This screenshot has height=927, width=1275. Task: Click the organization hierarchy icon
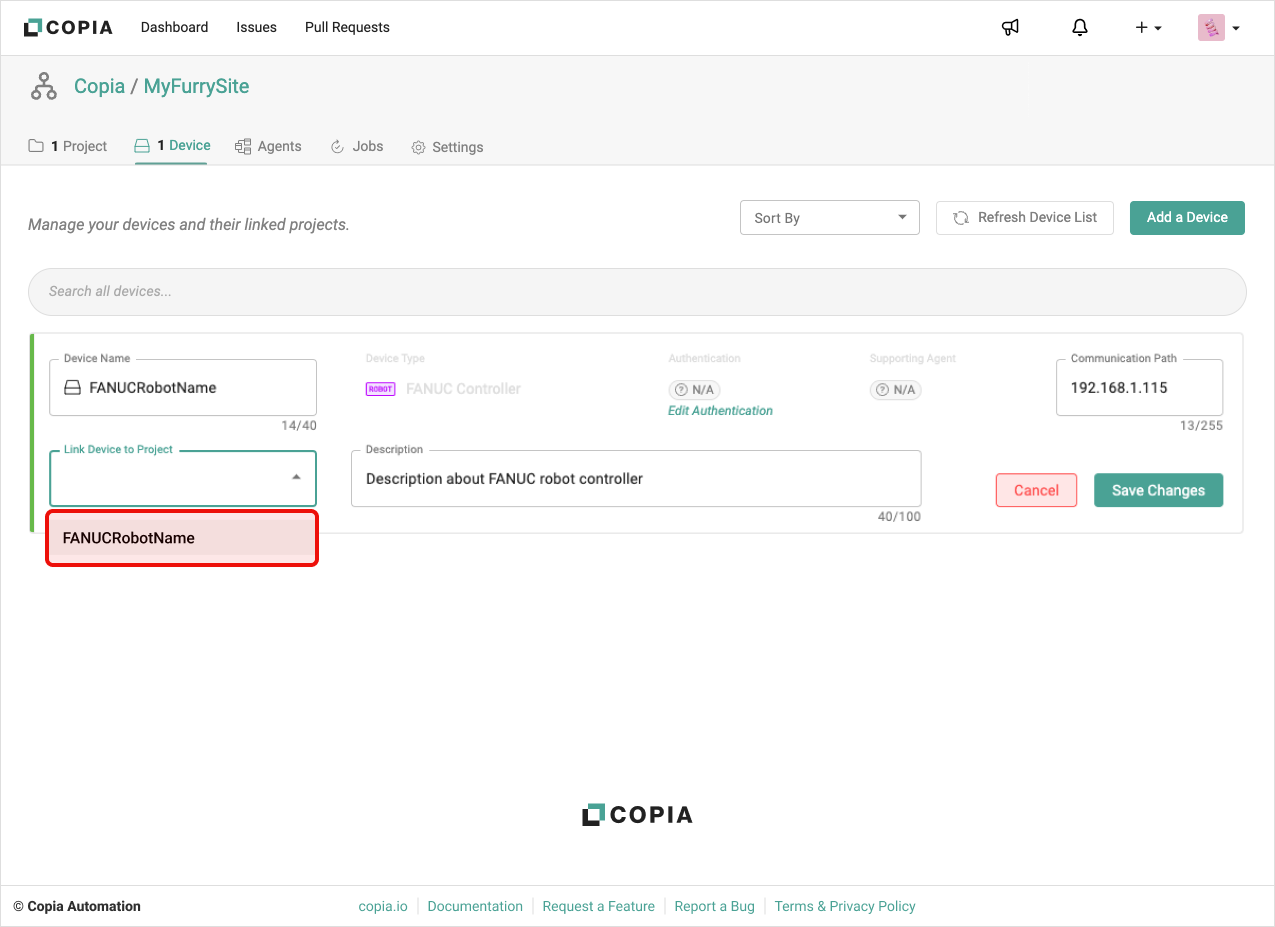click(44, 87)
